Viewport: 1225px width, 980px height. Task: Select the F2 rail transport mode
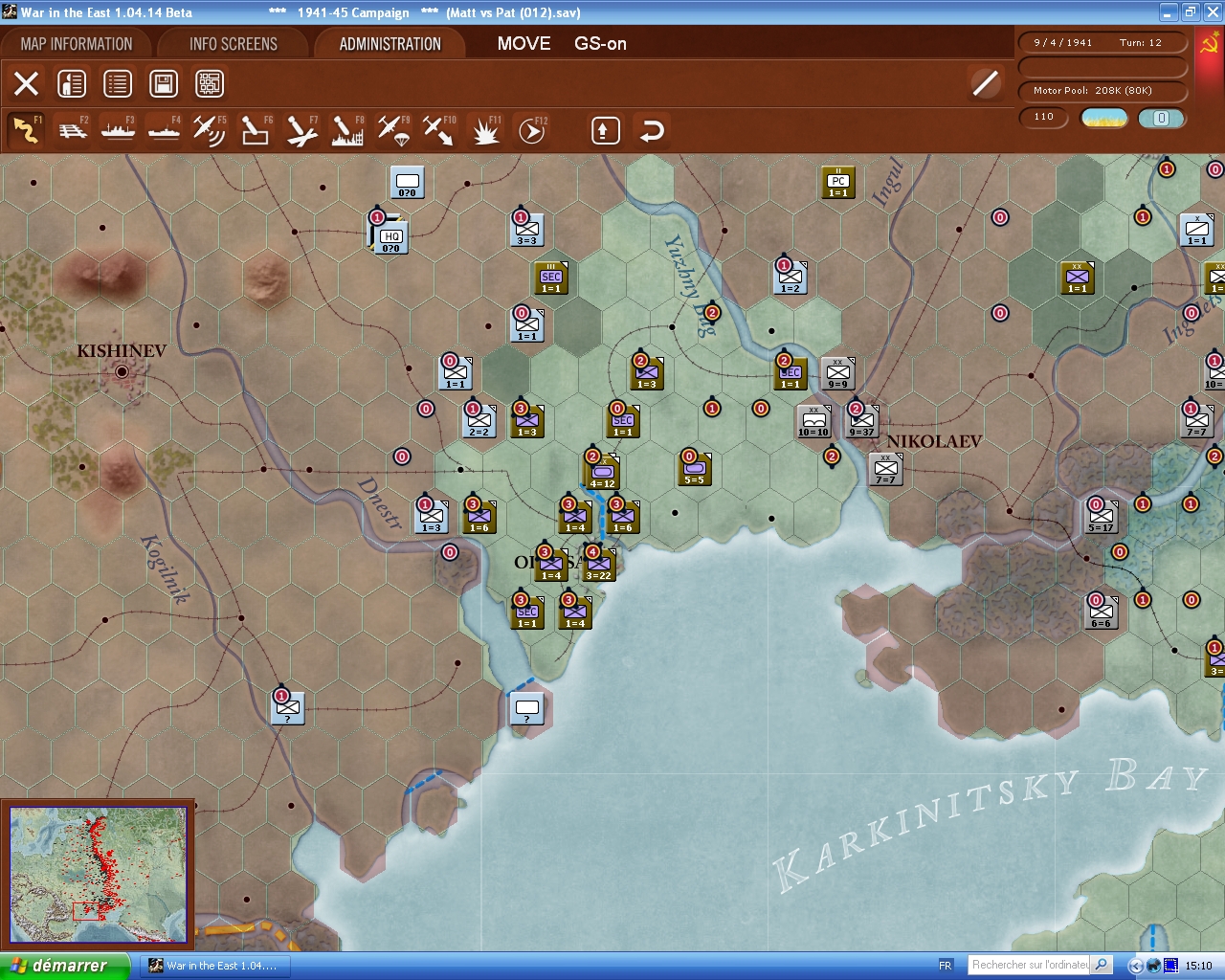click(x=73, y=130)
